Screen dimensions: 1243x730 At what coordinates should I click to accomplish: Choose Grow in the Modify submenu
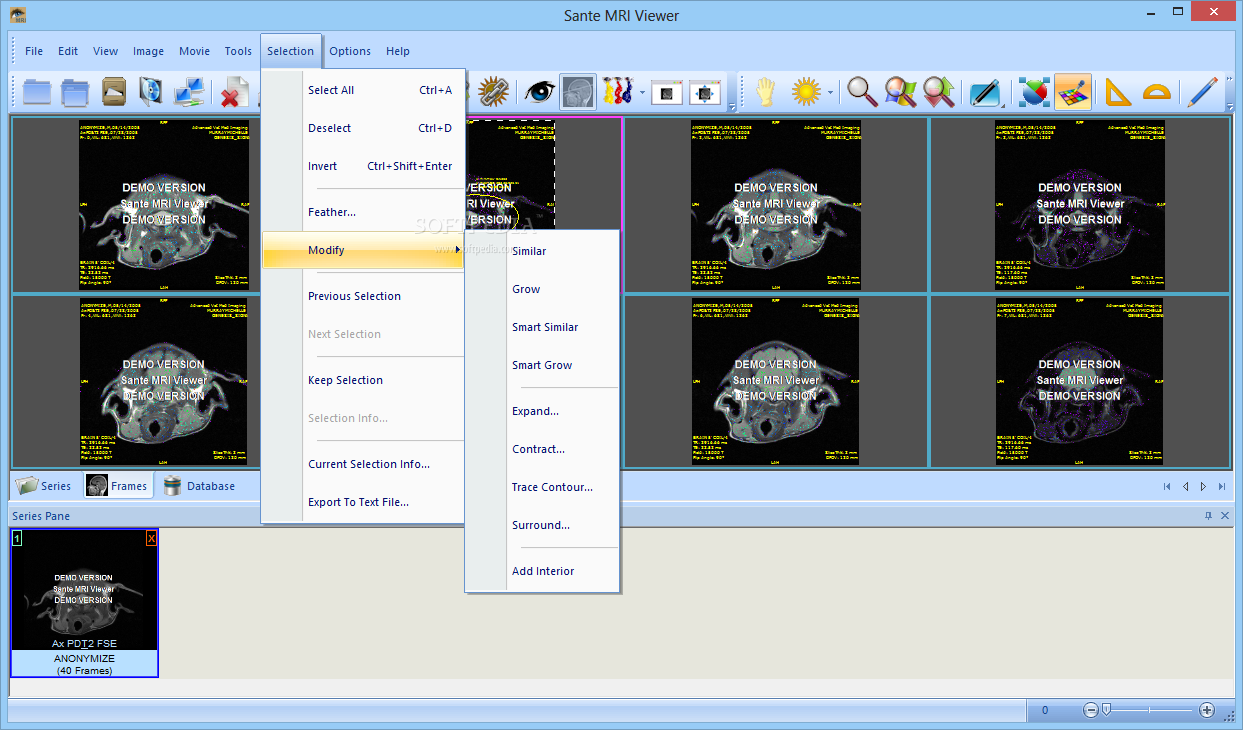[x=543, y=289]
